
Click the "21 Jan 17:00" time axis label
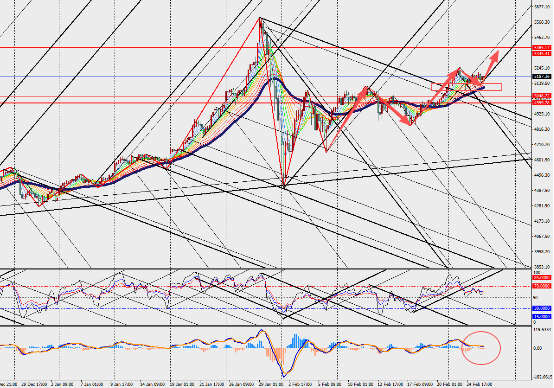(211, 383)
